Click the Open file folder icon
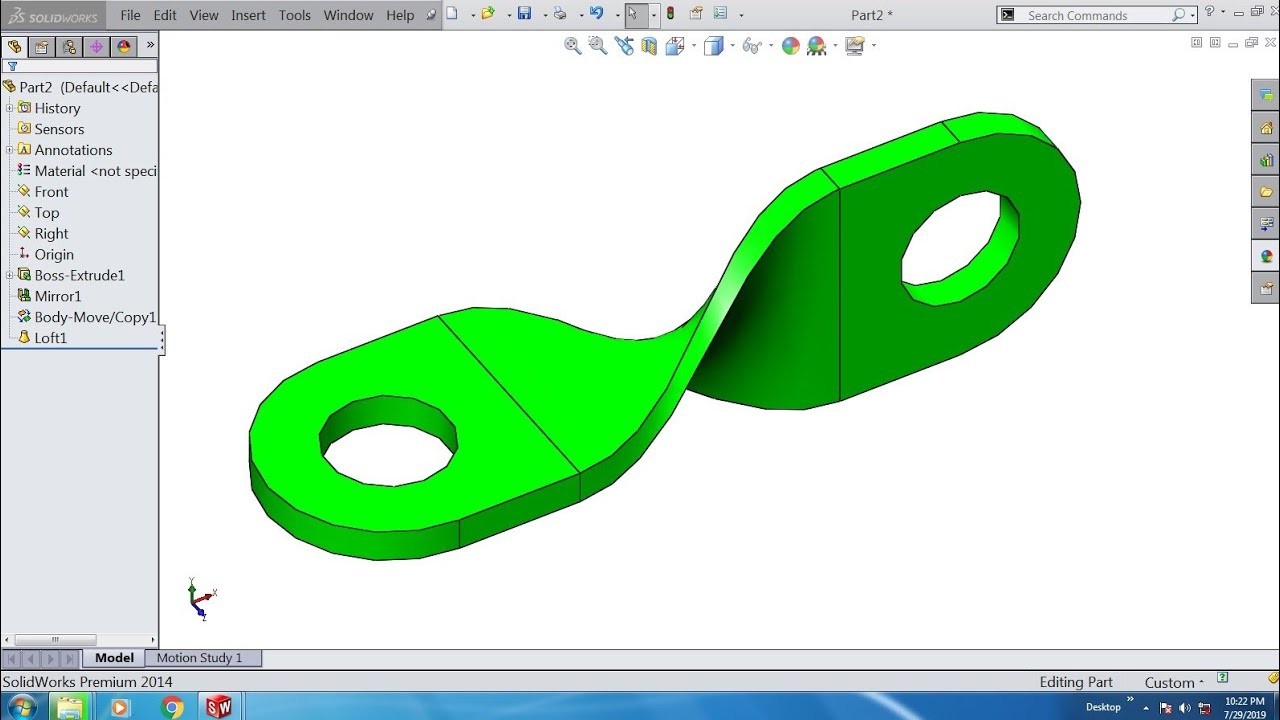The height and width of the screenshot is (720, 1280). click(x=488, y=14)
